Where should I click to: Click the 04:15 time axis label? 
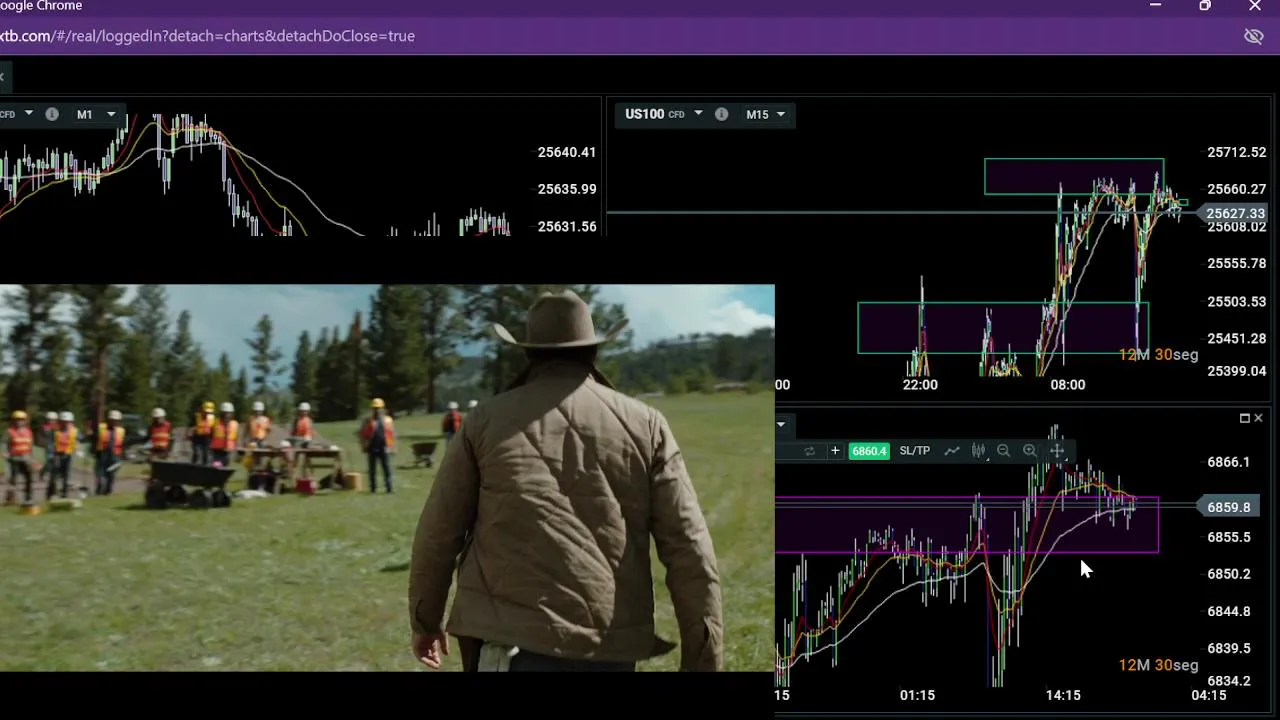pyautogui.click(x=1209, y=695)
